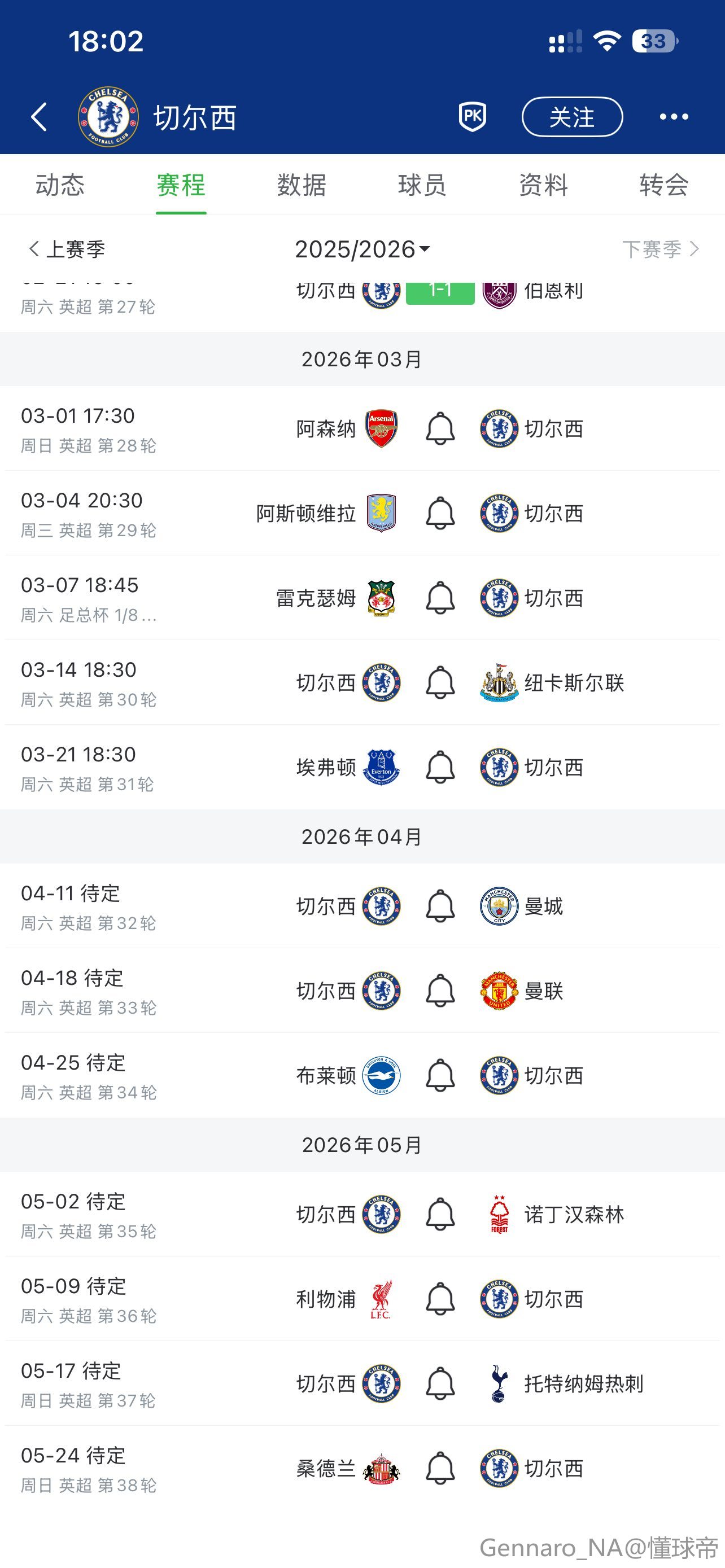Viewport: 725px width, 1568px height.
Task: Switch to the 数据 tab
Action: click(302, 185)
